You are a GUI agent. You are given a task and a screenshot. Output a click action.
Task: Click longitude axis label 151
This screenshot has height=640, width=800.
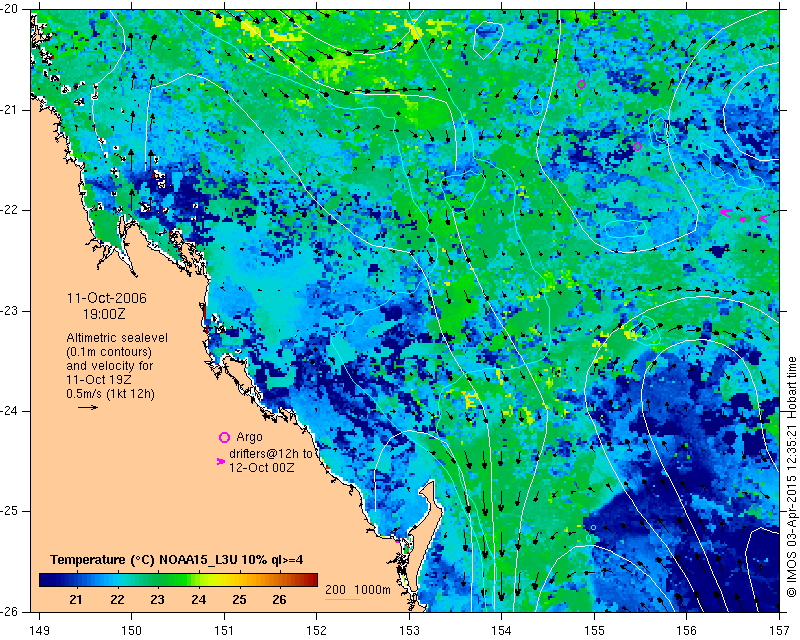point(224,631)
